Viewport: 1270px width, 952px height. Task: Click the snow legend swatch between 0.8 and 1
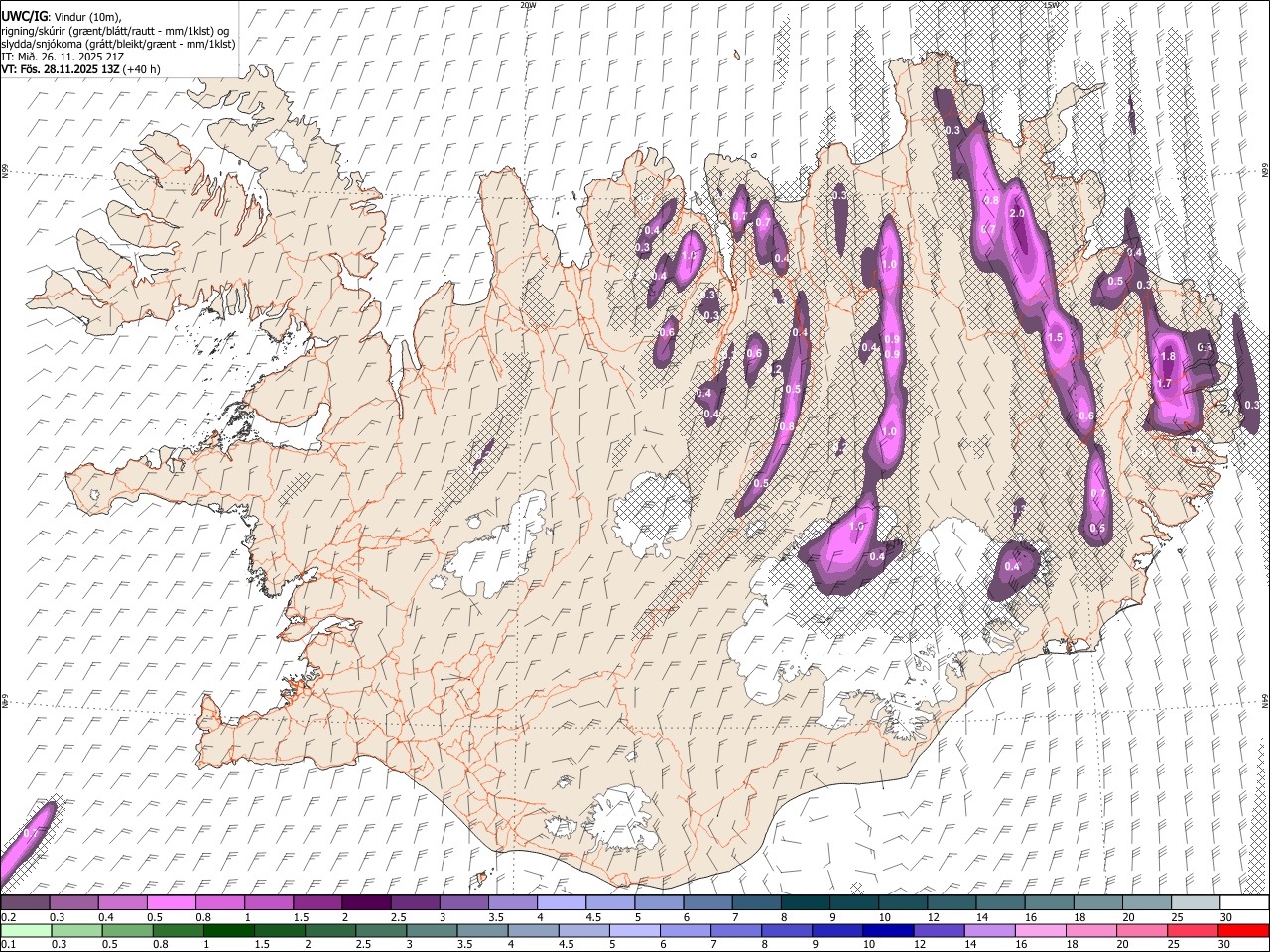[220, 903]
